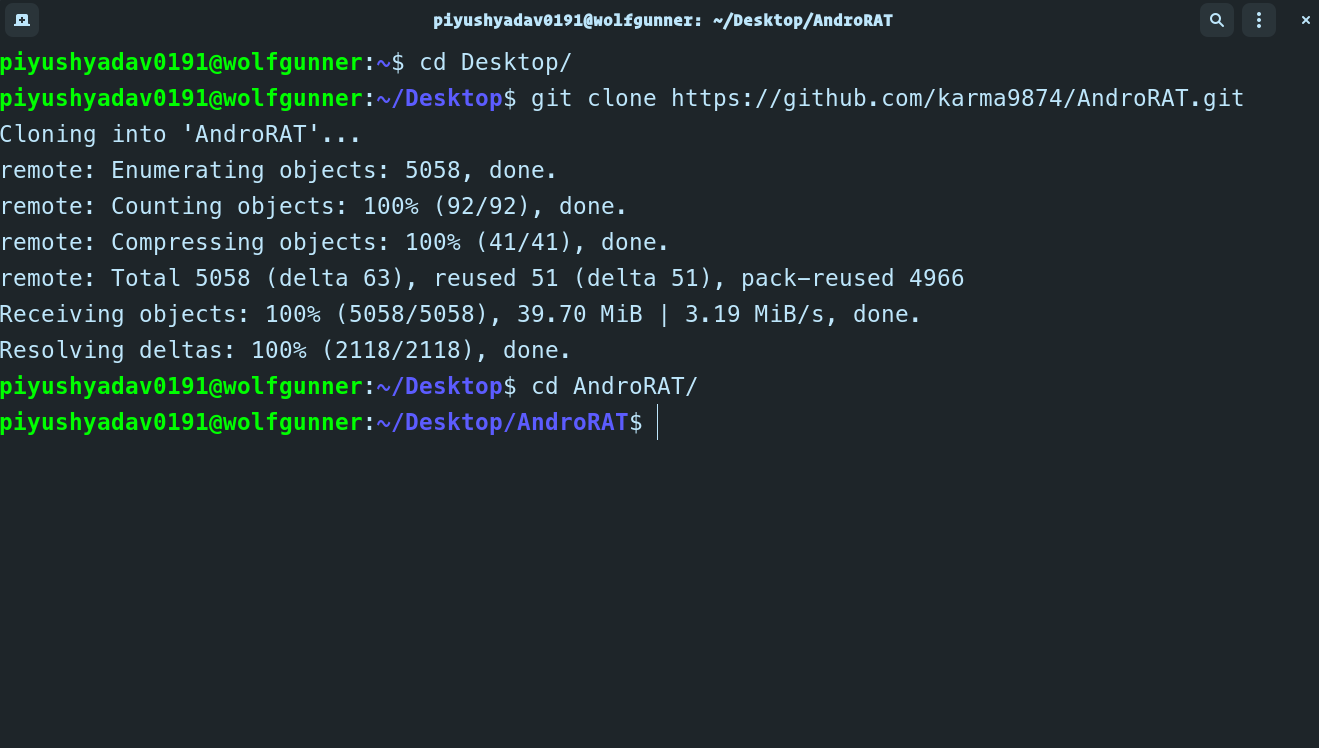Click the blue '~/Desktop/AndroRAT' path in the prompt
The width and height of the screenshot is (1319, 748).
point(501,422)
